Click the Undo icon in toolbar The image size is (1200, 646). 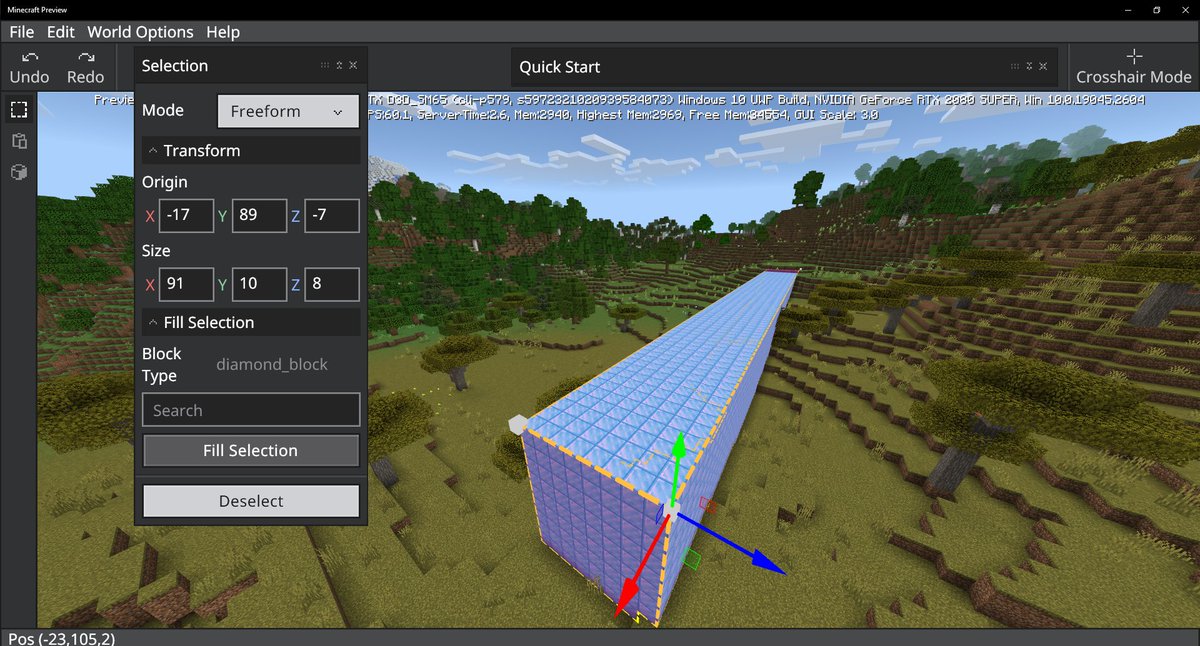30,58
